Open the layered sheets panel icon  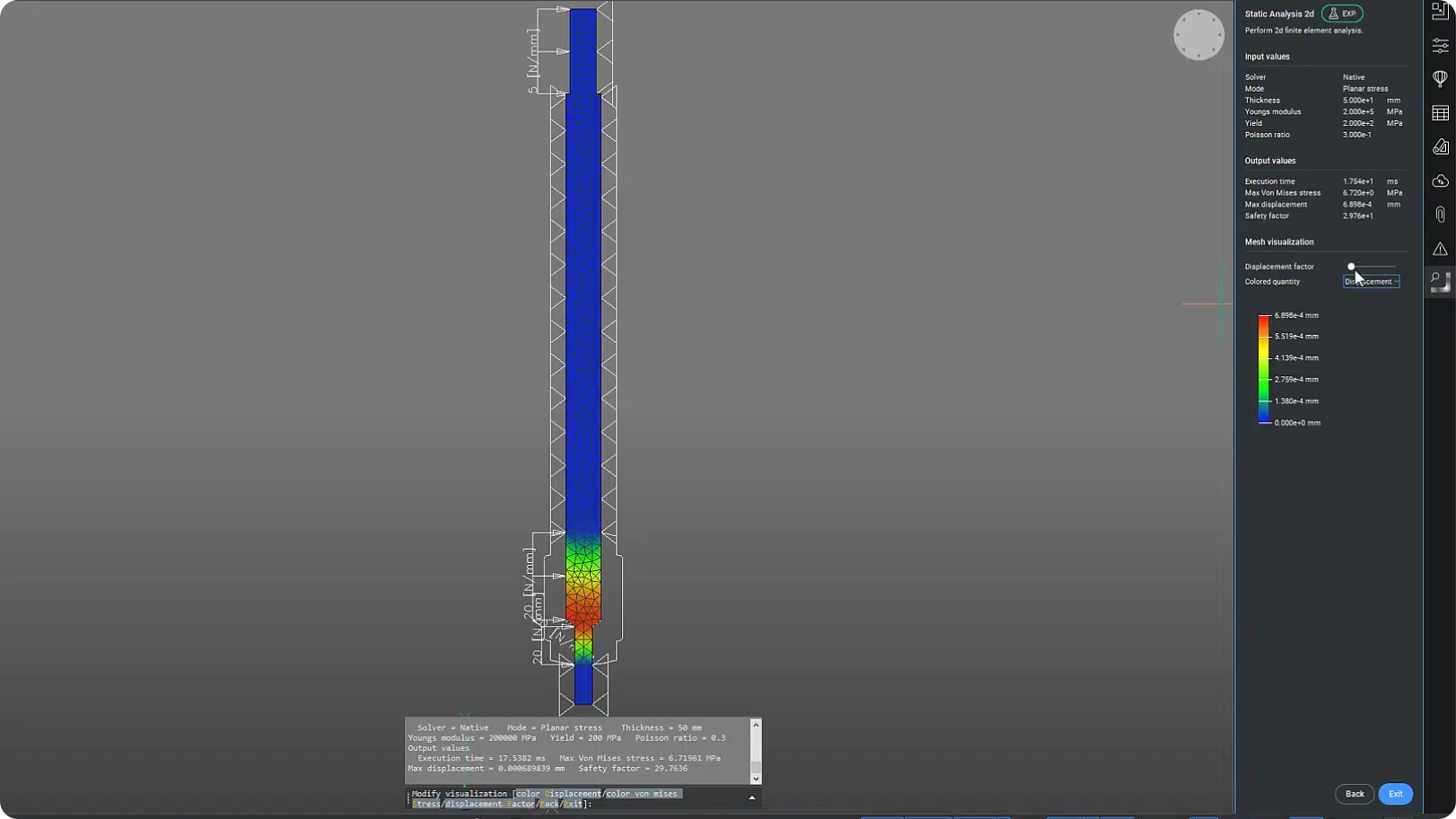pos(1440,147)
